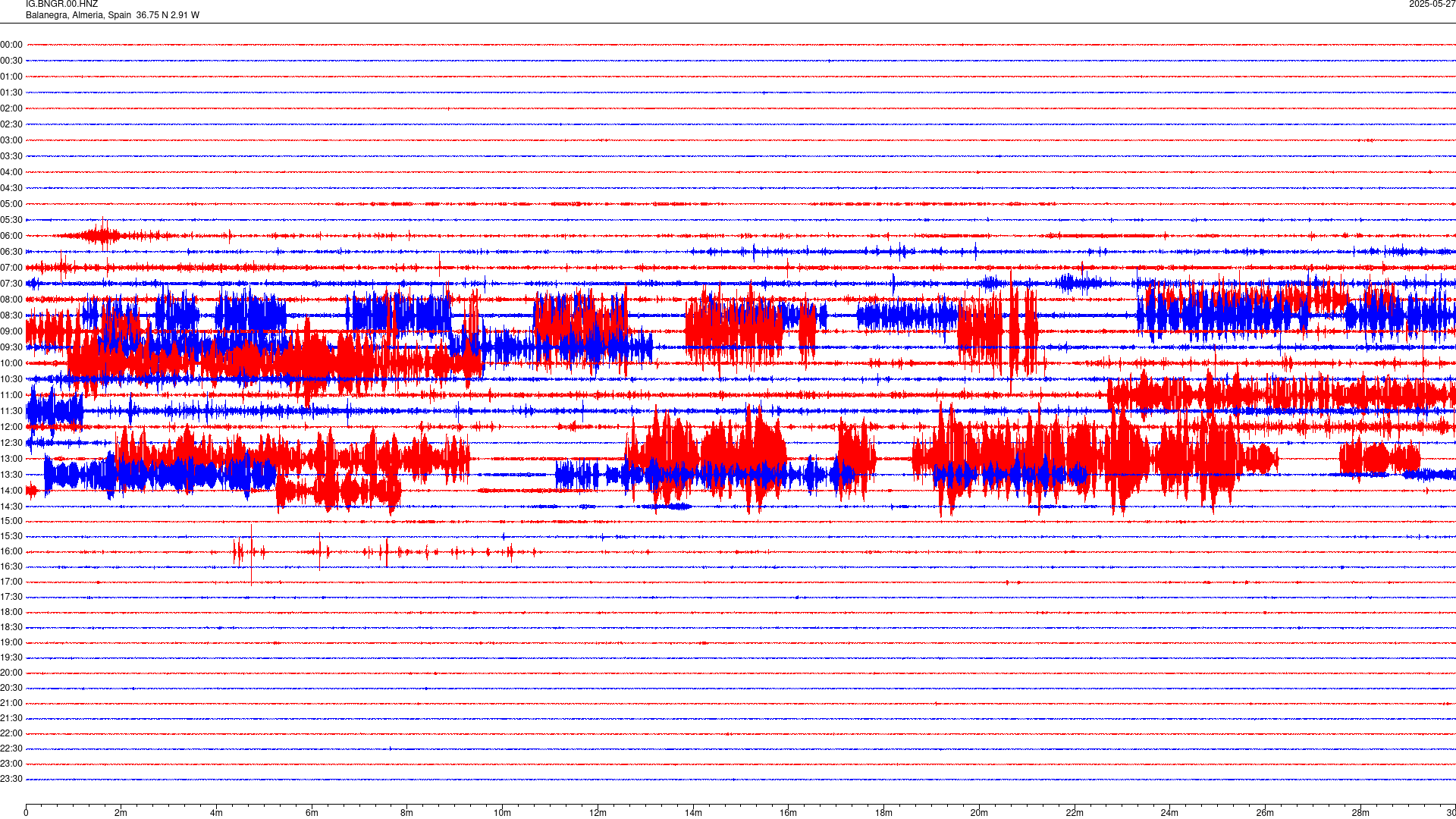Select the 13:30 trace time label

11,475
